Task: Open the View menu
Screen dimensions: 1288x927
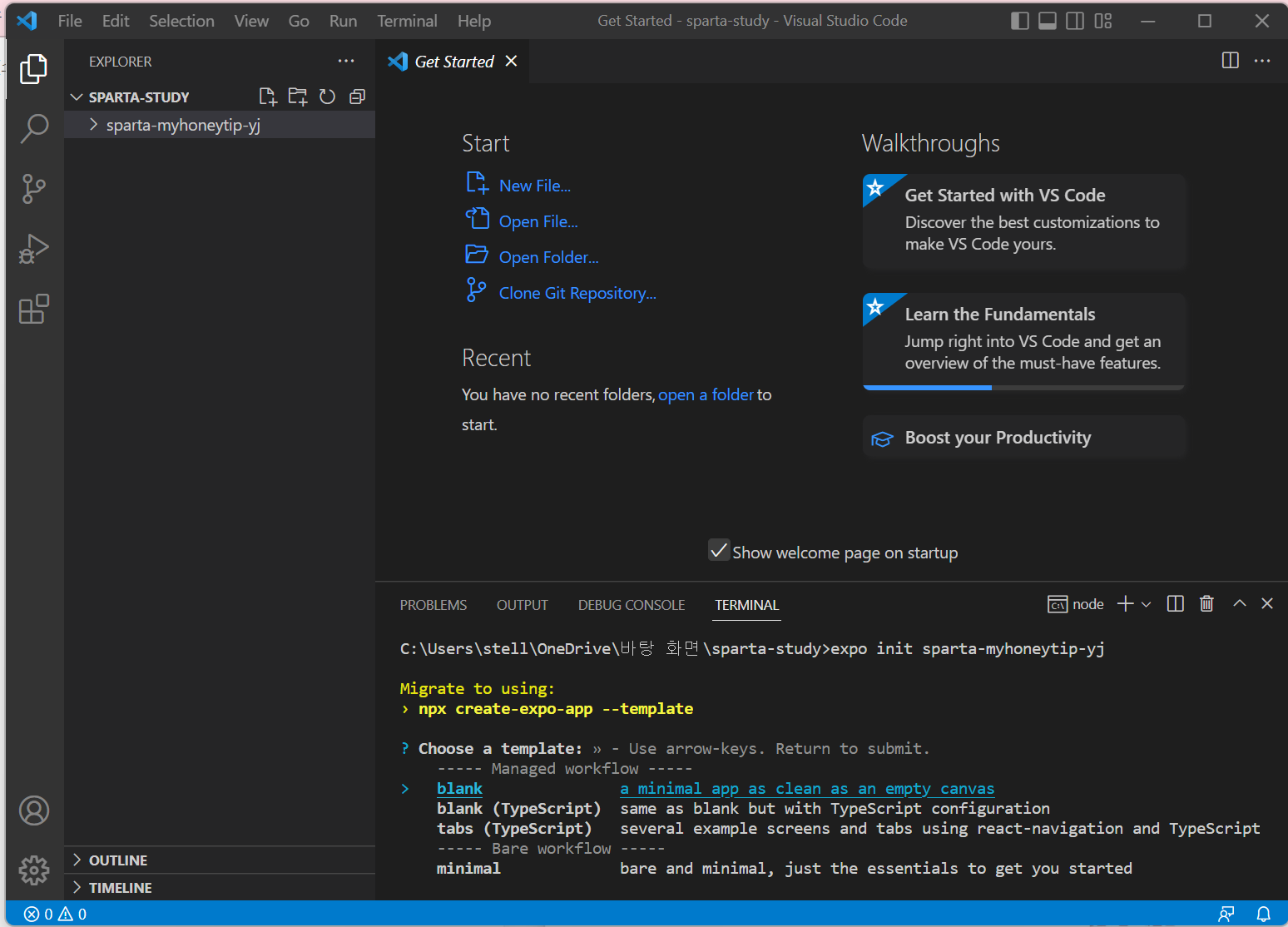Action: pos(251,21)
